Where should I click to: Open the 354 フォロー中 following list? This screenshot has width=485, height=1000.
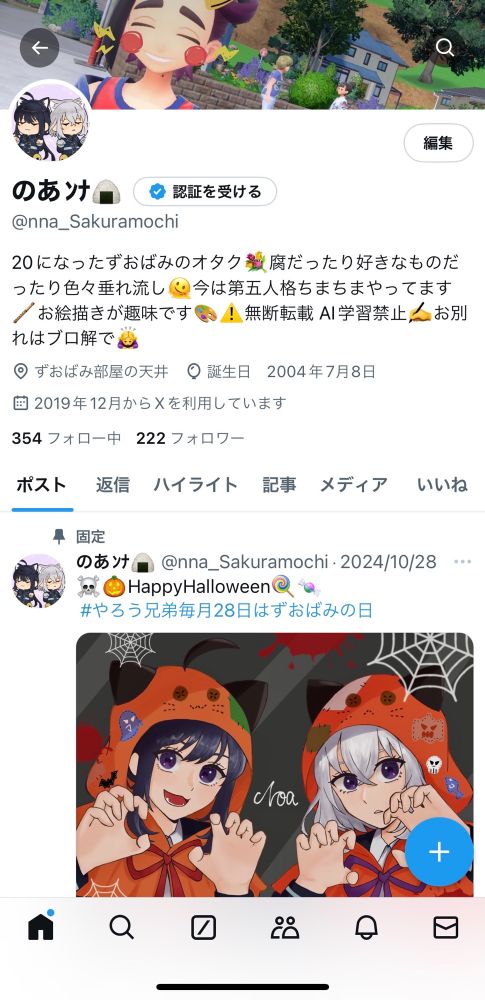pyautogui.click(x=66, y=438)
